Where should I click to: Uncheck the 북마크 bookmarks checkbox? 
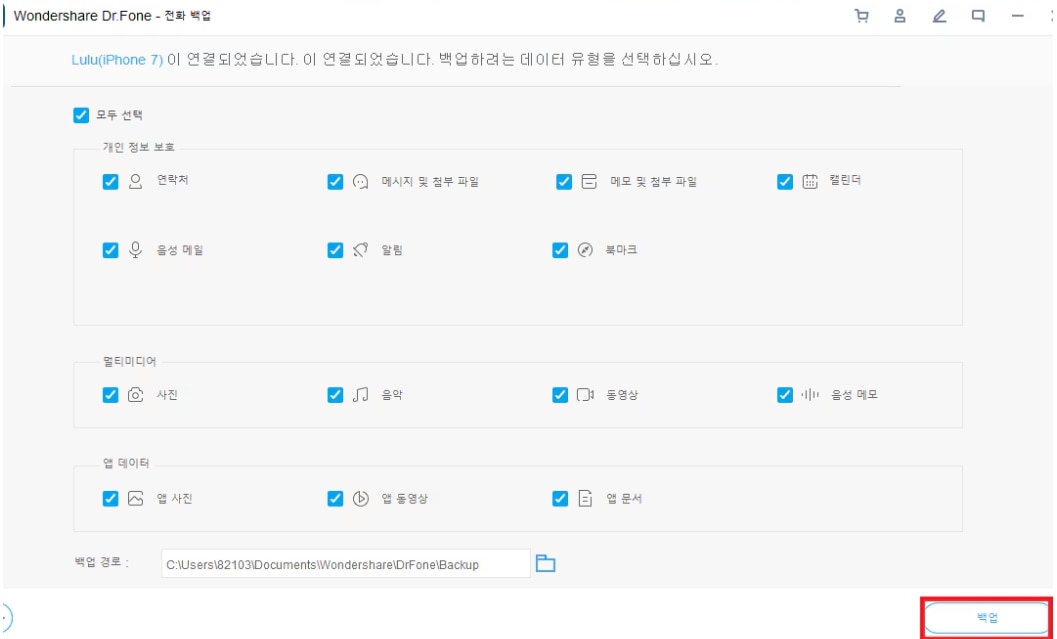pos(560,250)
